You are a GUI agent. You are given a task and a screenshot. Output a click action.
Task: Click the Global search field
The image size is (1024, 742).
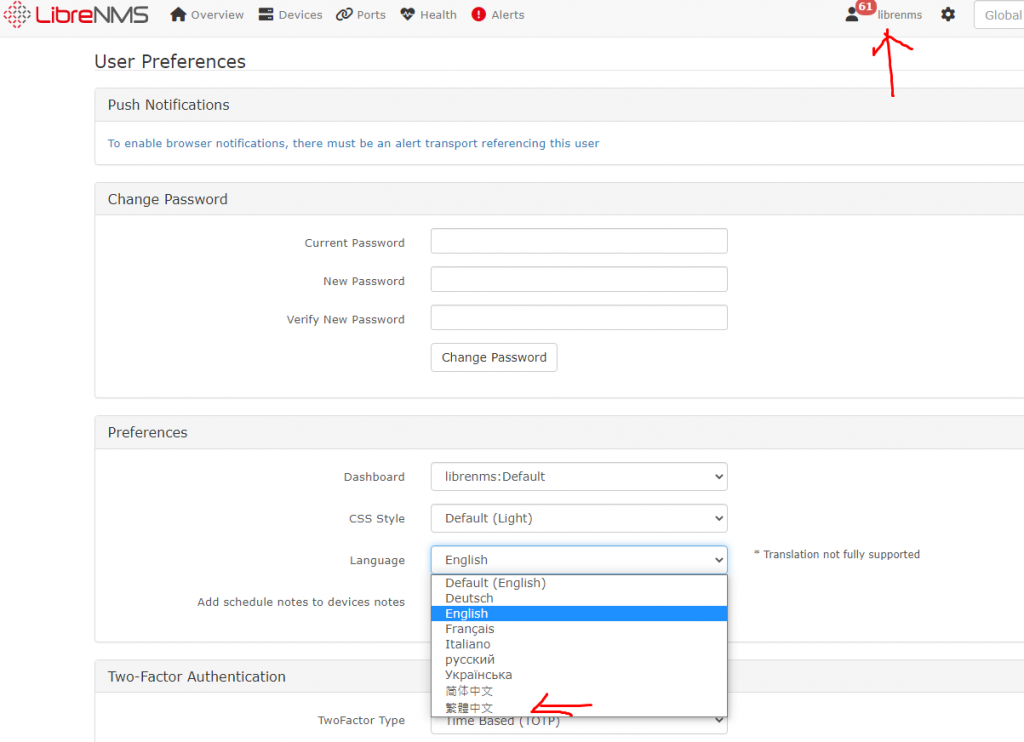pos(1000,15)
